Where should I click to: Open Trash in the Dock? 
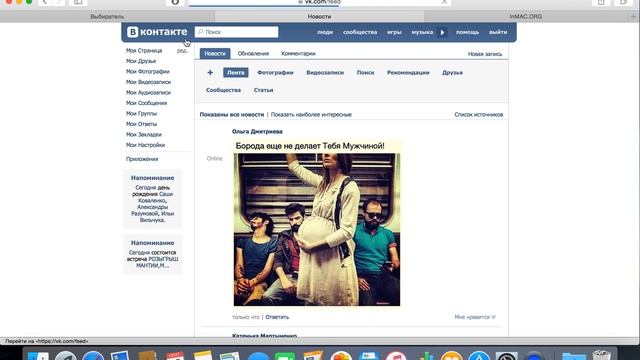click(602, 355)
